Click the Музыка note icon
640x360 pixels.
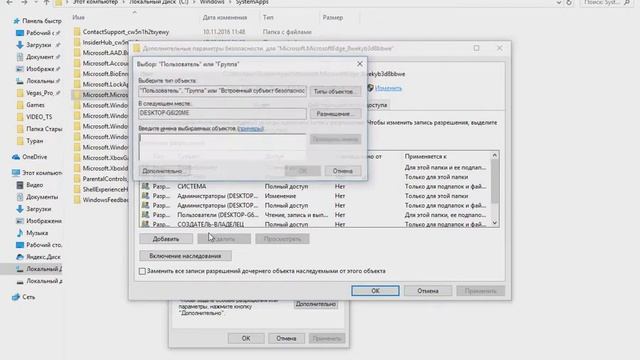point(20,233)
